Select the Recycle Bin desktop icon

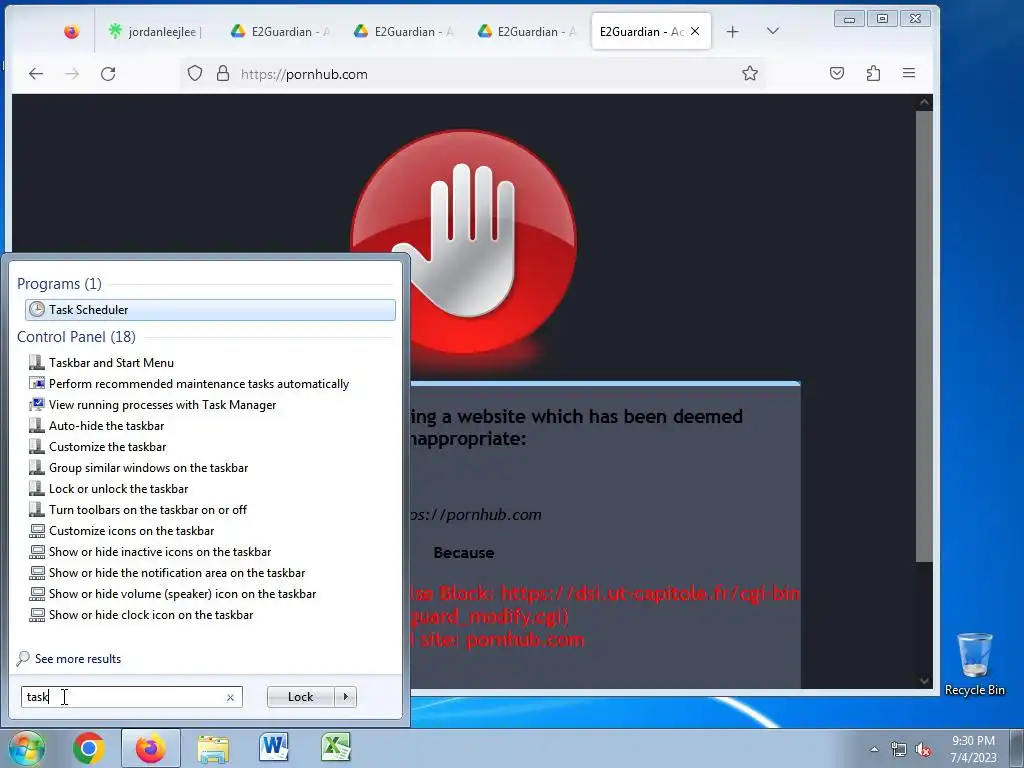tap(974, 665)
